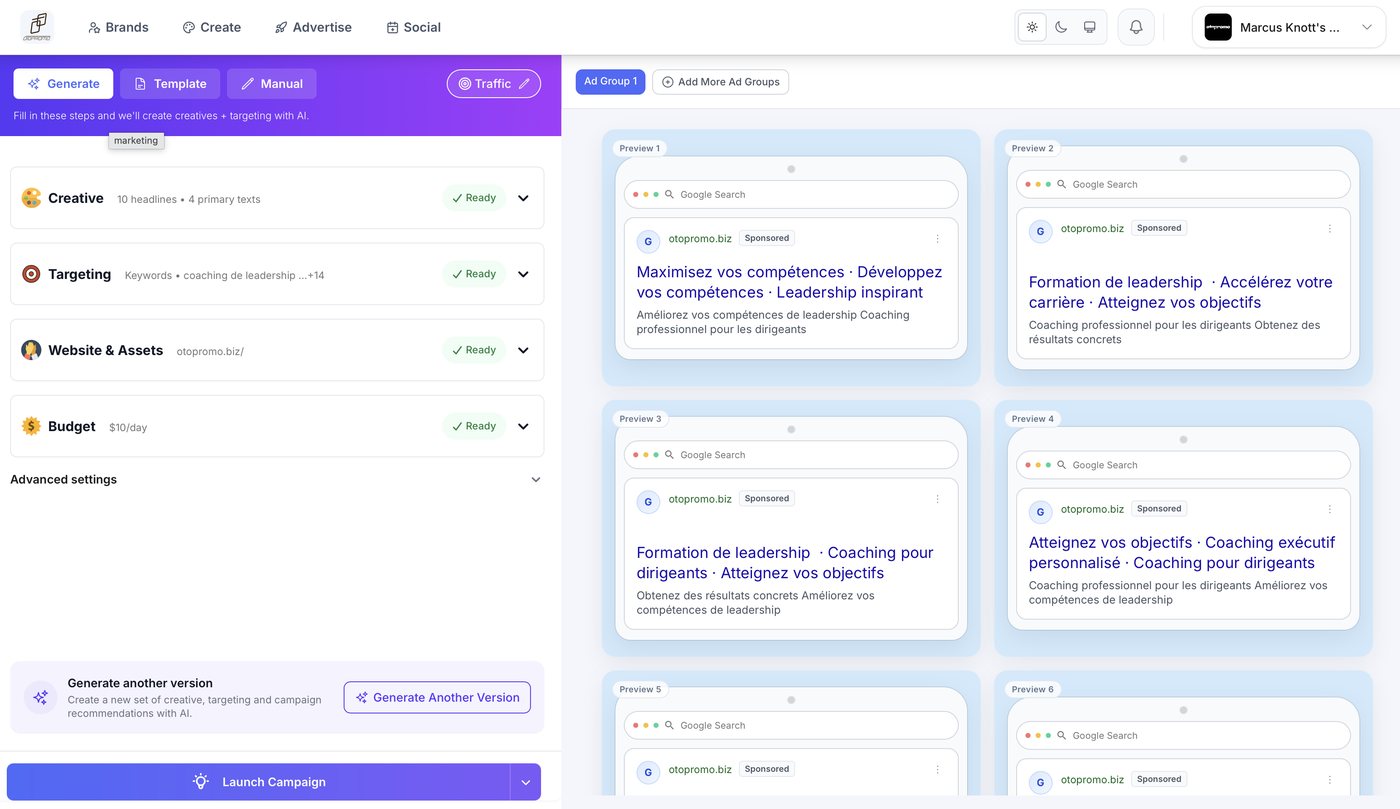Click Generate Another Version button
Image resolution: width=1400 pixels, height=809 pixels.
pos(437,698)
